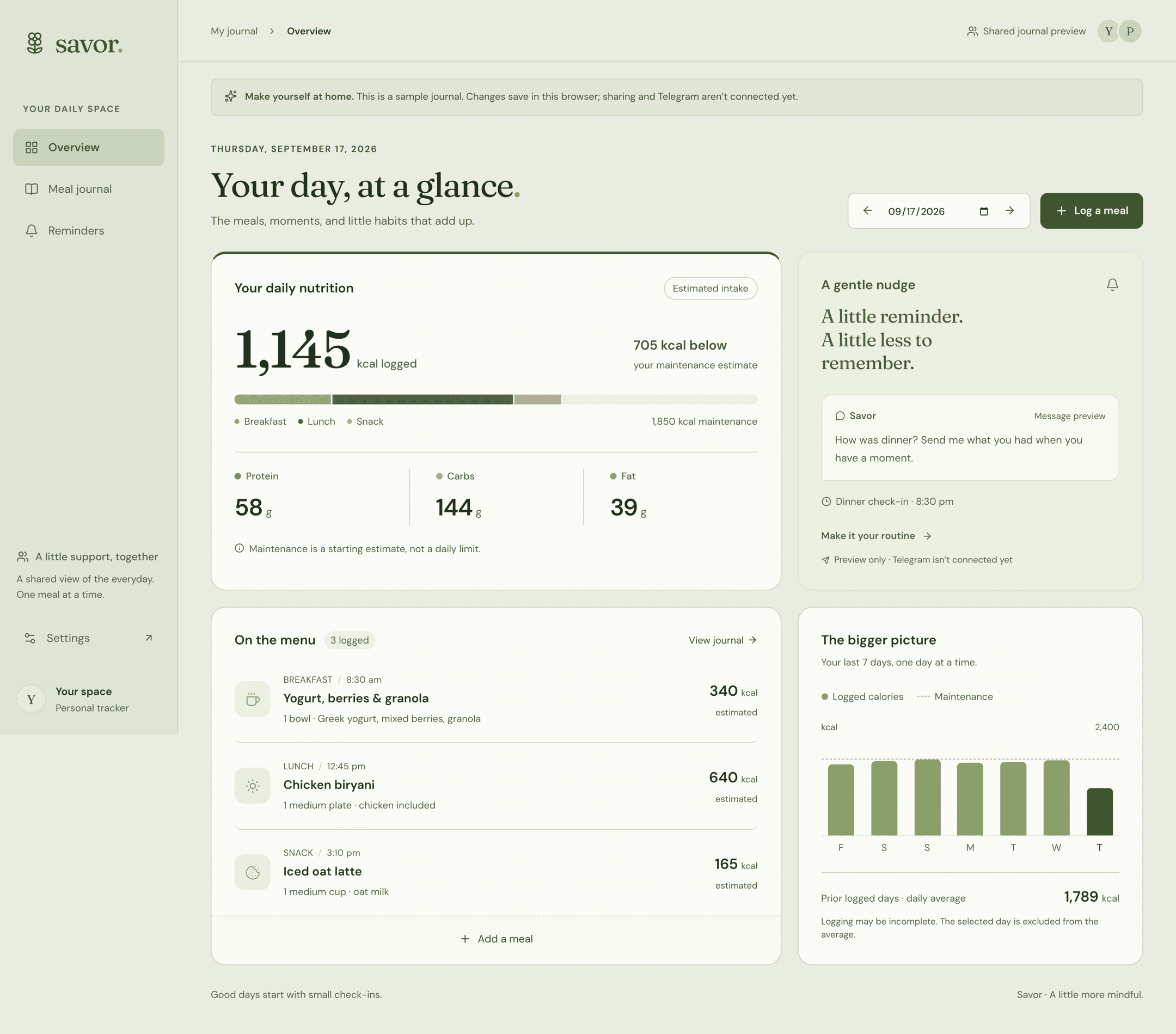
Task: Click the dark Thursday bar in chart
Action: point(1099,812)
